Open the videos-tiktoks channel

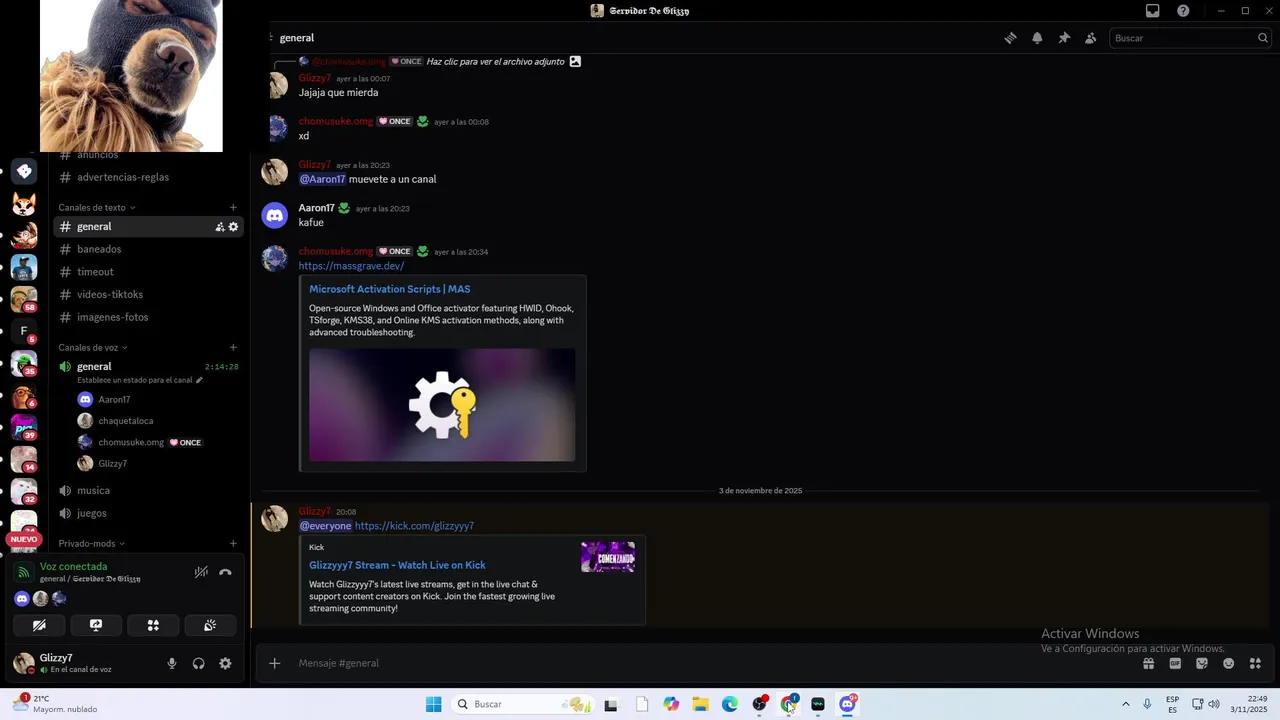[x=148, y=295]
